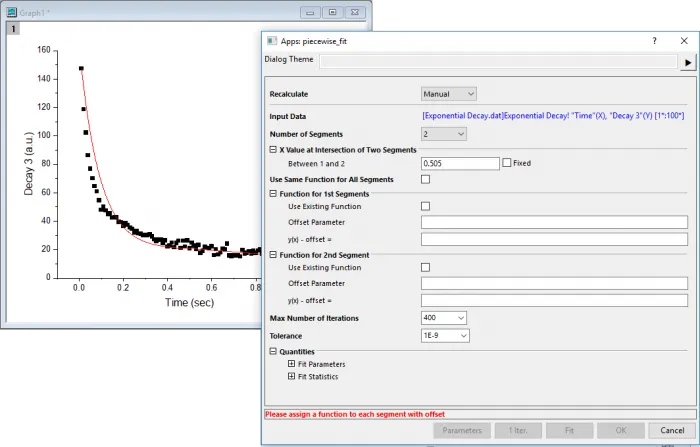Click the 160 tick label on Y axis

pyautogui.click(x=44, y=50)
